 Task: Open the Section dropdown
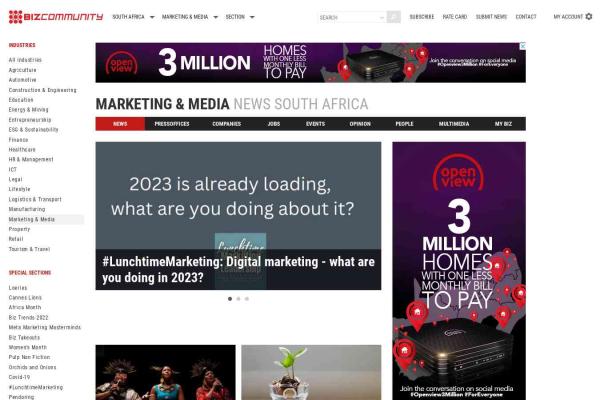[x=240, y=17]
